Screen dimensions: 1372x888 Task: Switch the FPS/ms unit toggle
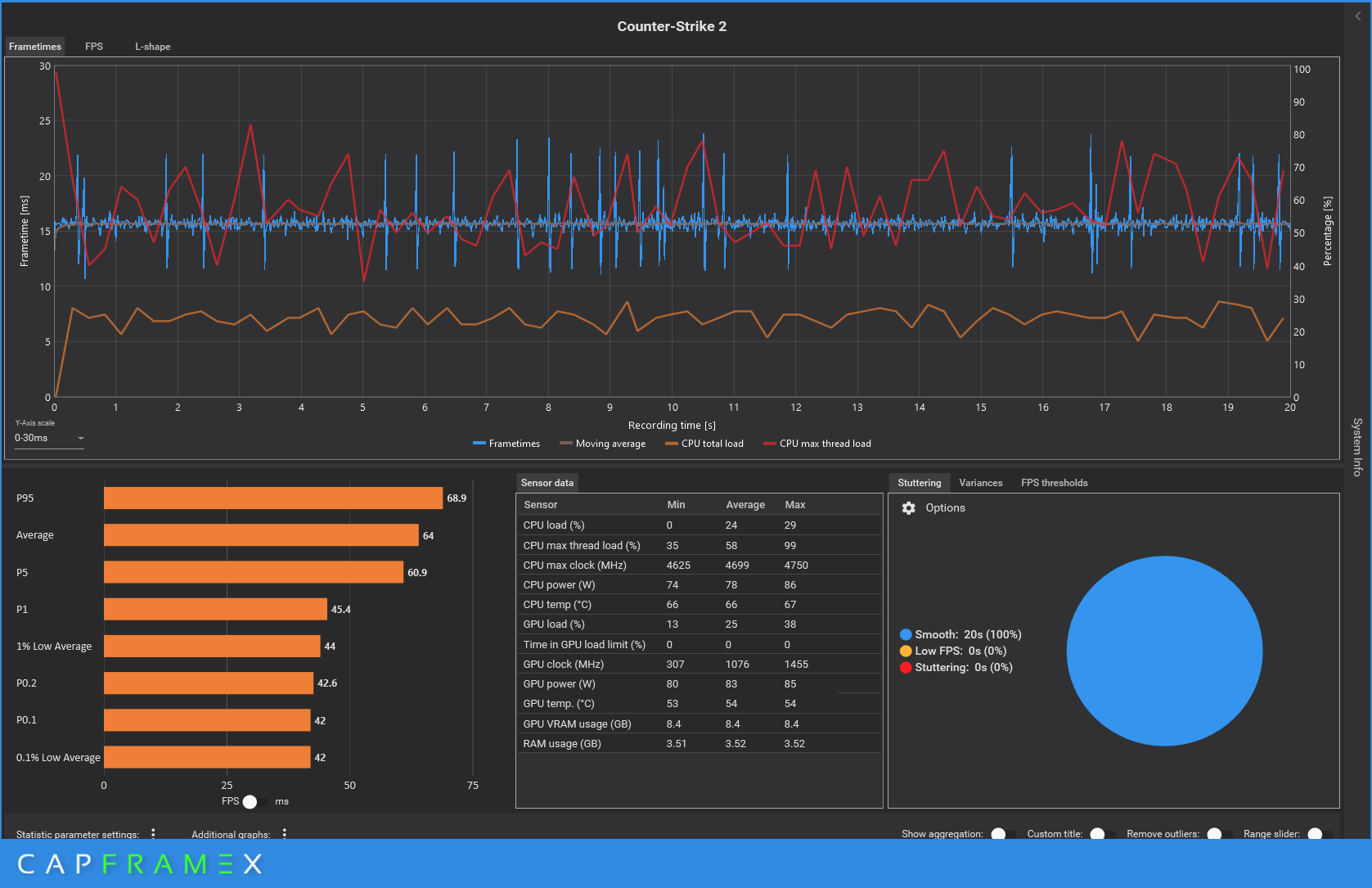click(255, 801)
